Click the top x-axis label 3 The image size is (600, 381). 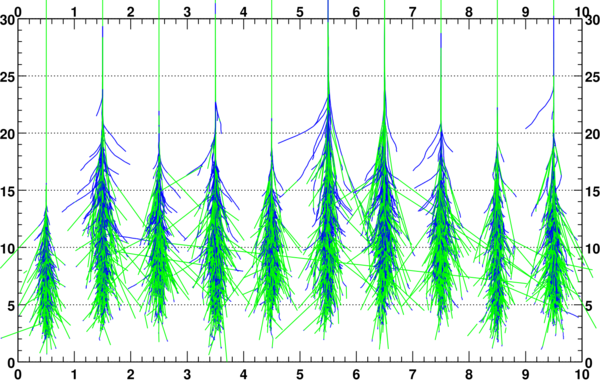(x=187, y=12)
